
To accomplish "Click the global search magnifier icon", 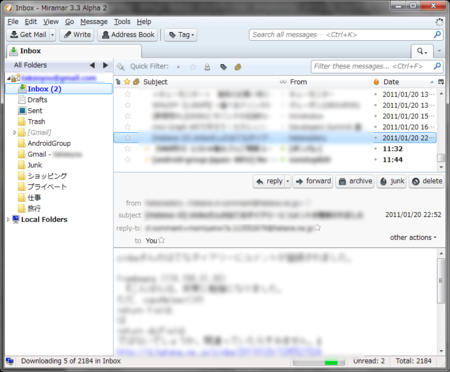I will click(437, 34).
